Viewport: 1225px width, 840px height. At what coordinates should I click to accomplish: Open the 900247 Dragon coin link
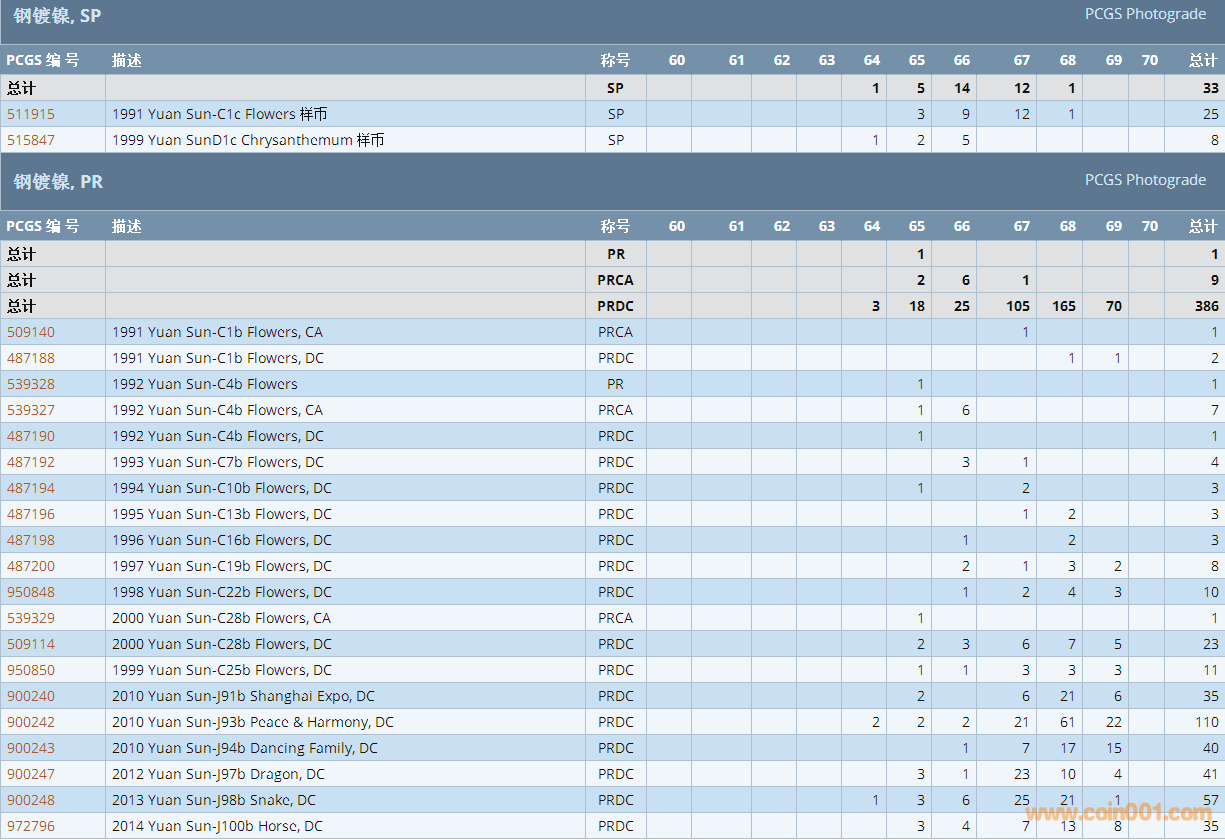click(31, 774)
